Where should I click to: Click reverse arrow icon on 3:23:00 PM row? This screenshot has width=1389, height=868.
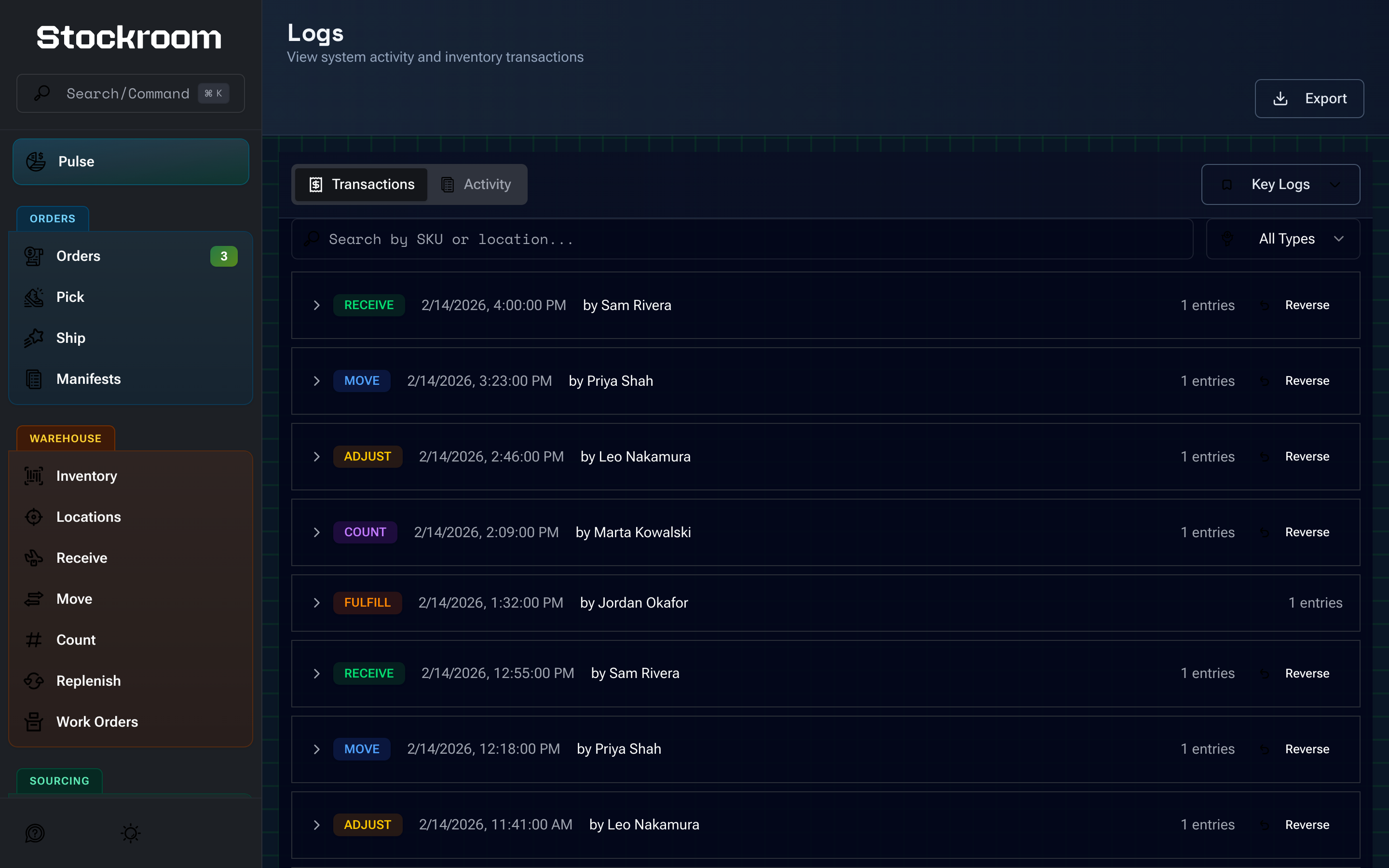1265,381
